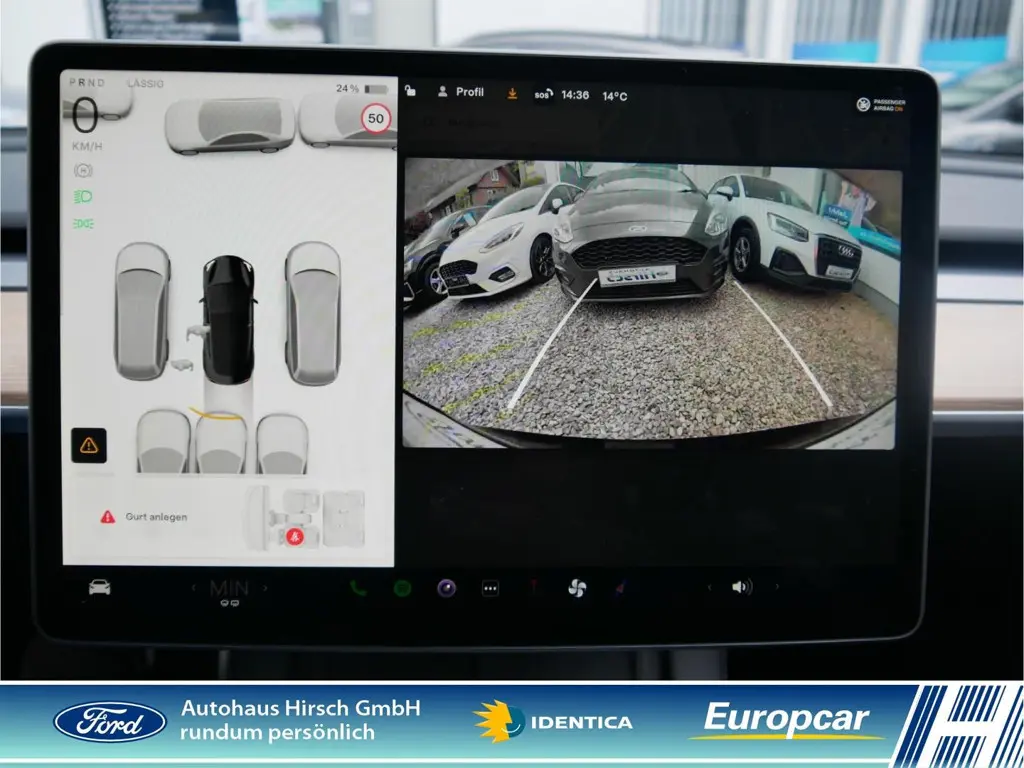Image resolution: width=1024 pixels, height=768 pixels.
Task: Increase cabin temperature with right arrow
Action: pyautogui.click(x=265, y=588)
